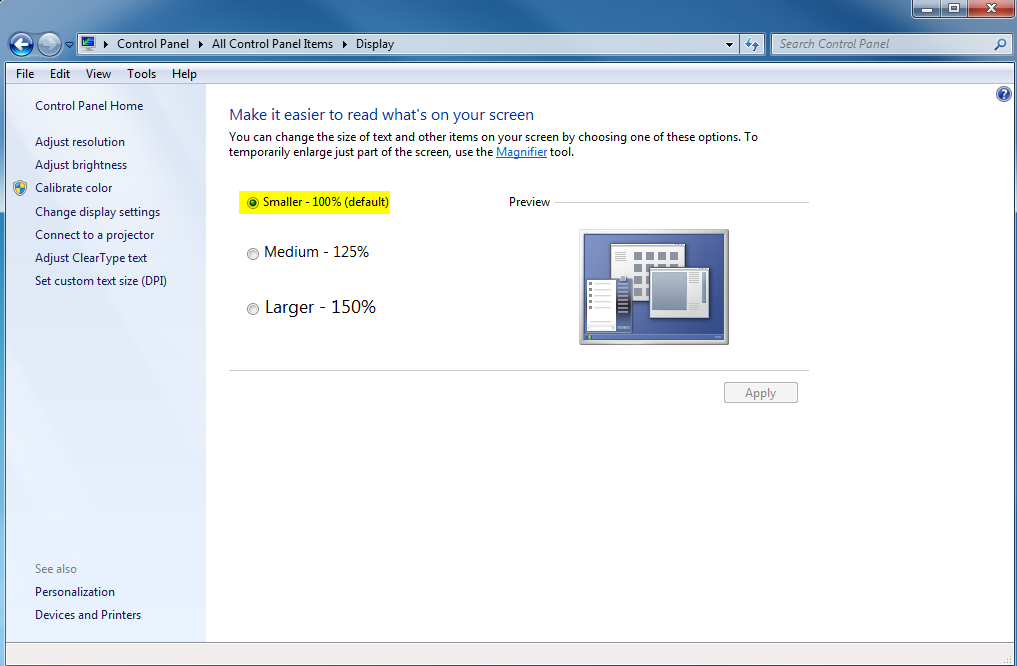Viewport: 1017px width, 666px height.
Task: Open Calibrate color link
Action: click(x=73, y=188)
